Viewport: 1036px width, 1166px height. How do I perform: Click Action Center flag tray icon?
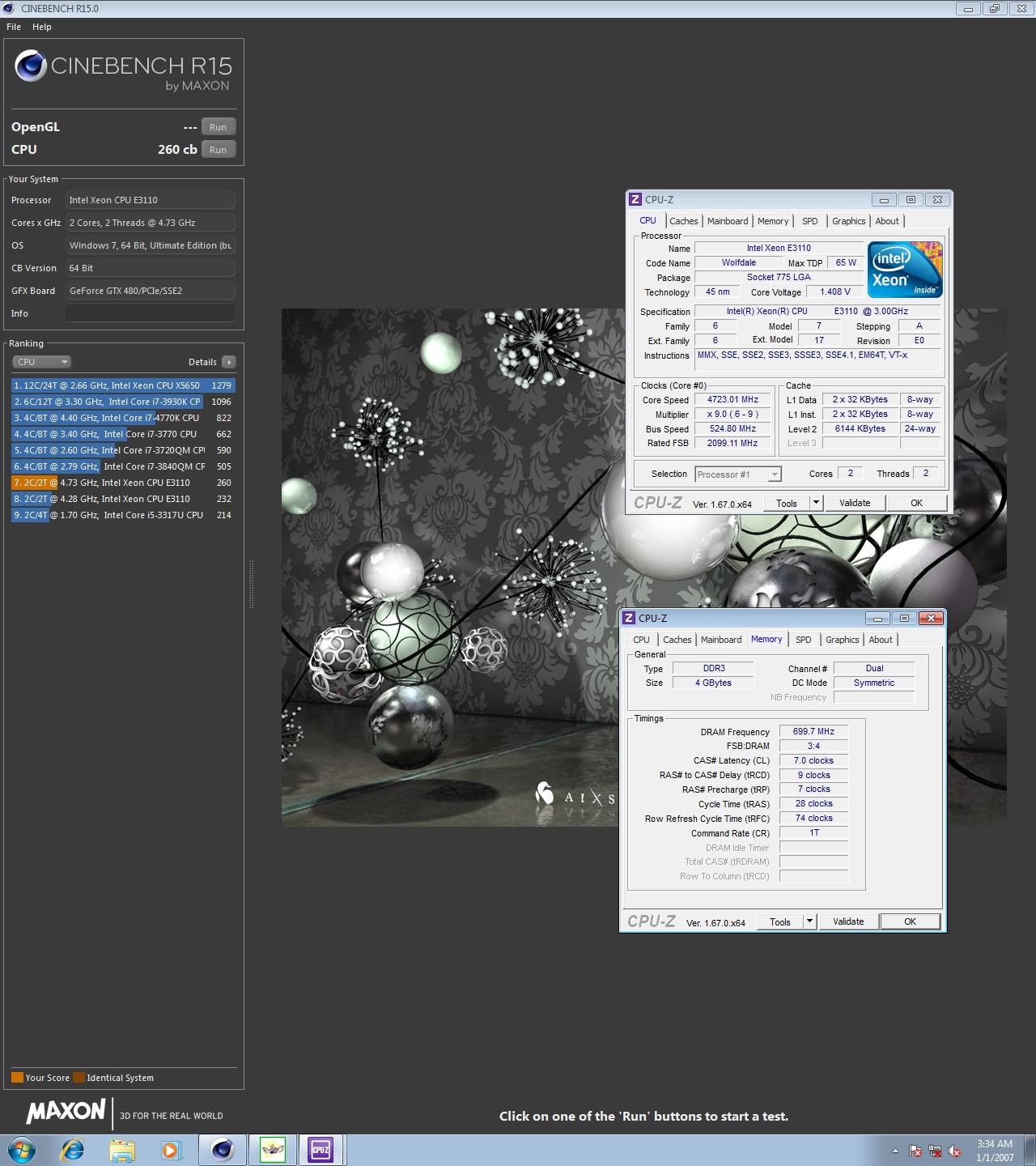915,1151
